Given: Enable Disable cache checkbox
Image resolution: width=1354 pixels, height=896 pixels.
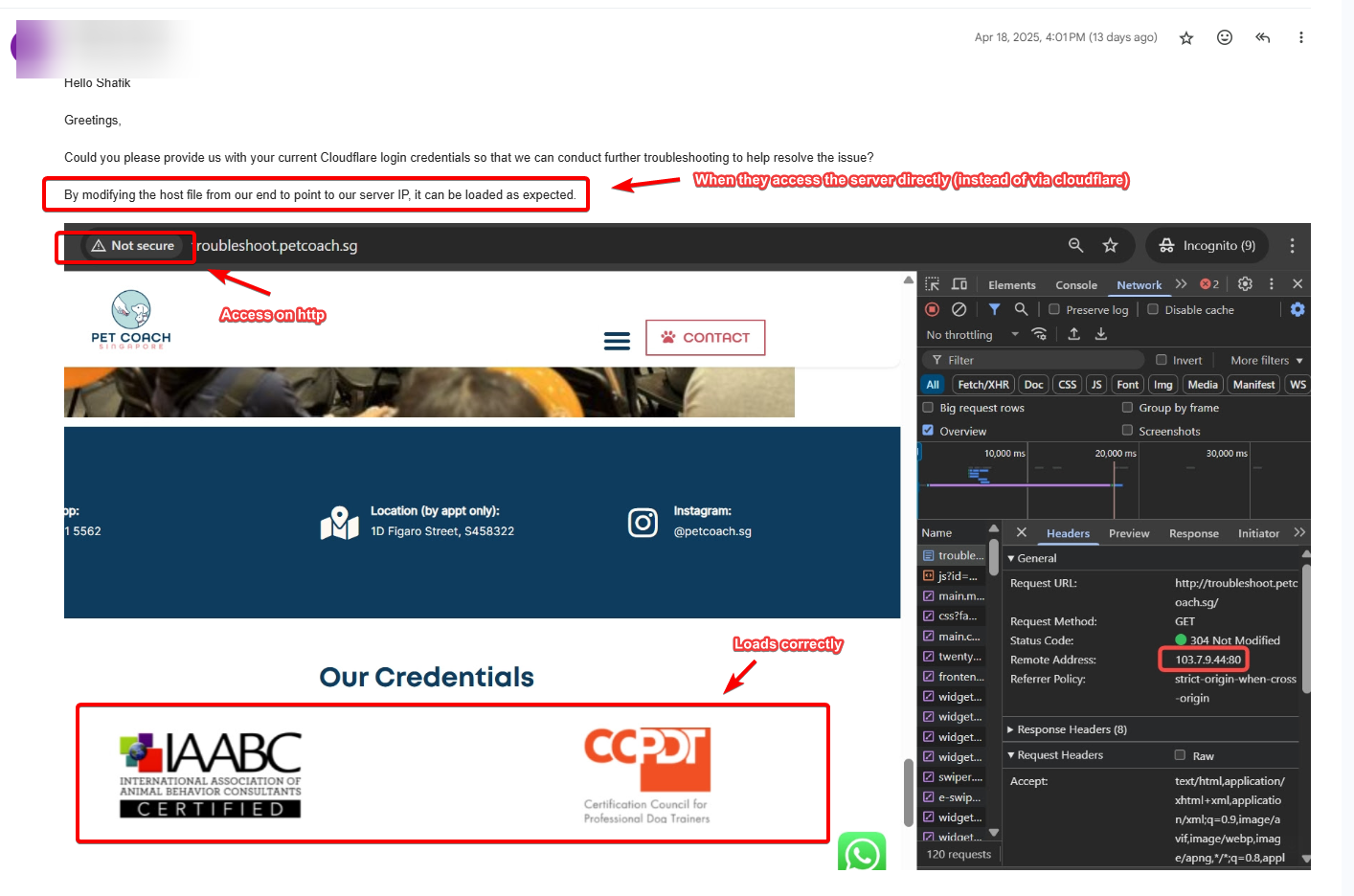Looking at the screenshot, I should (x=1153, y=309).
